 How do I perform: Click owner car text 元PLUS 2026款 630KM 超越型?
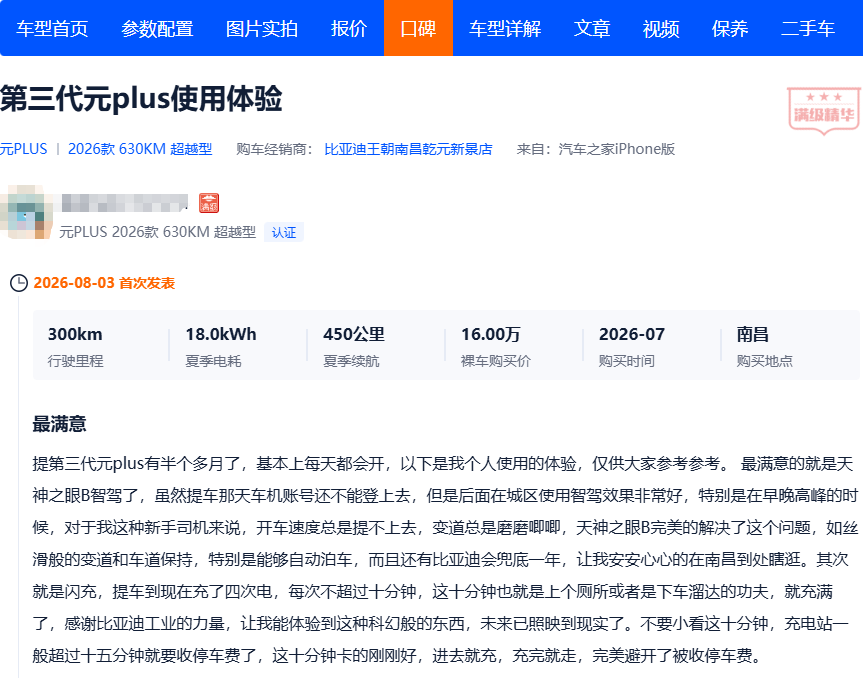[x=157, y=232]
